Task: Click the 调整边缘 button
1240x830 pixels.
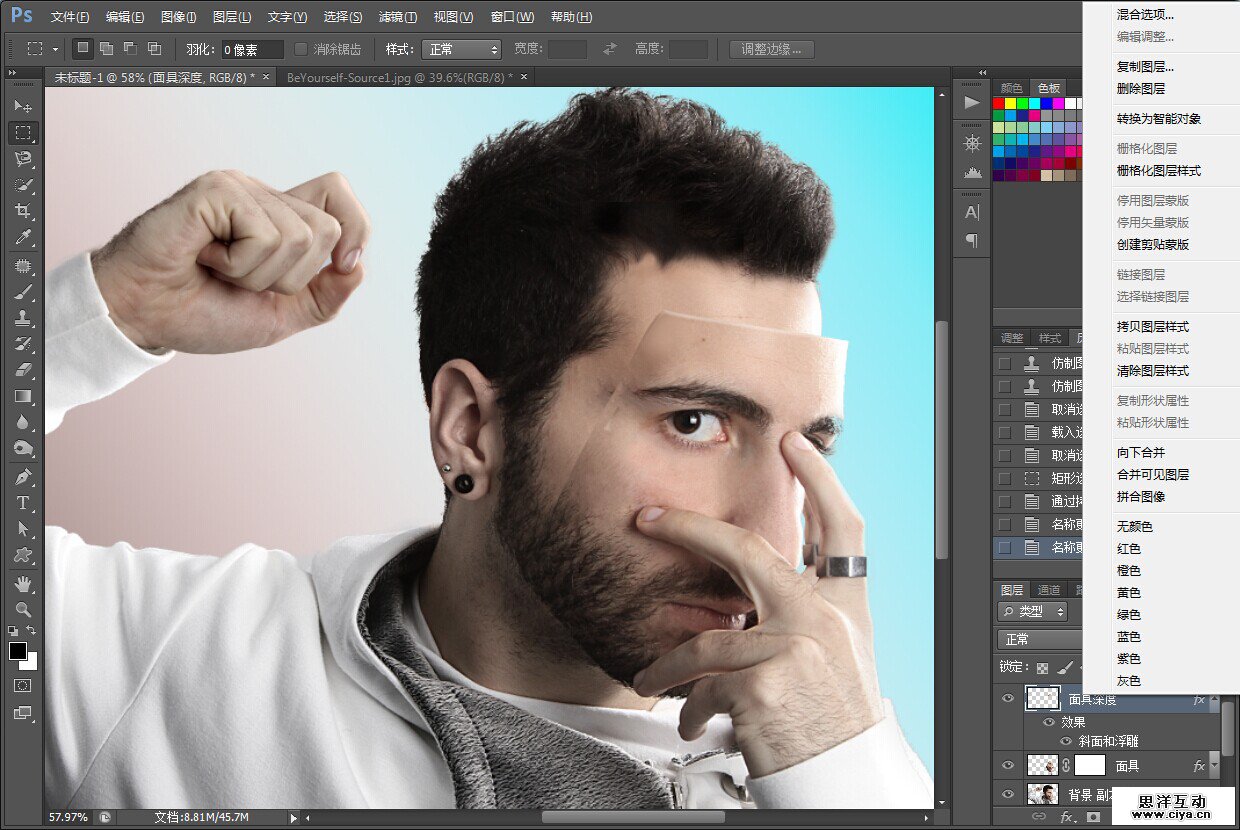Action: [771, 49]
